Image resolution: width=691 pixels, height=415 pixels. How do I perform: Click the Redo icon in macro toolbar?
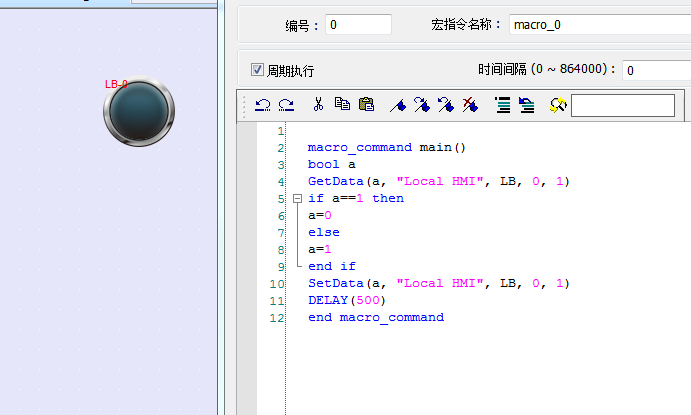coord(286,104)
